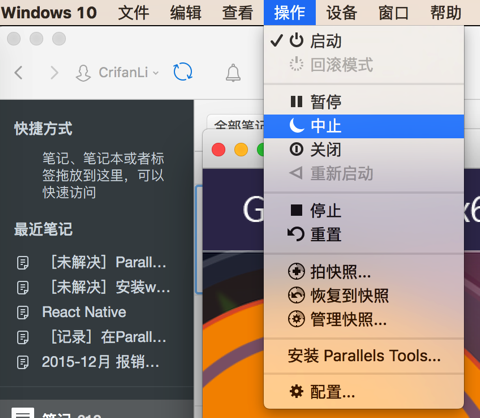
Task: Click the 最近笔记 sidebar heading
Action: (43, 229)
